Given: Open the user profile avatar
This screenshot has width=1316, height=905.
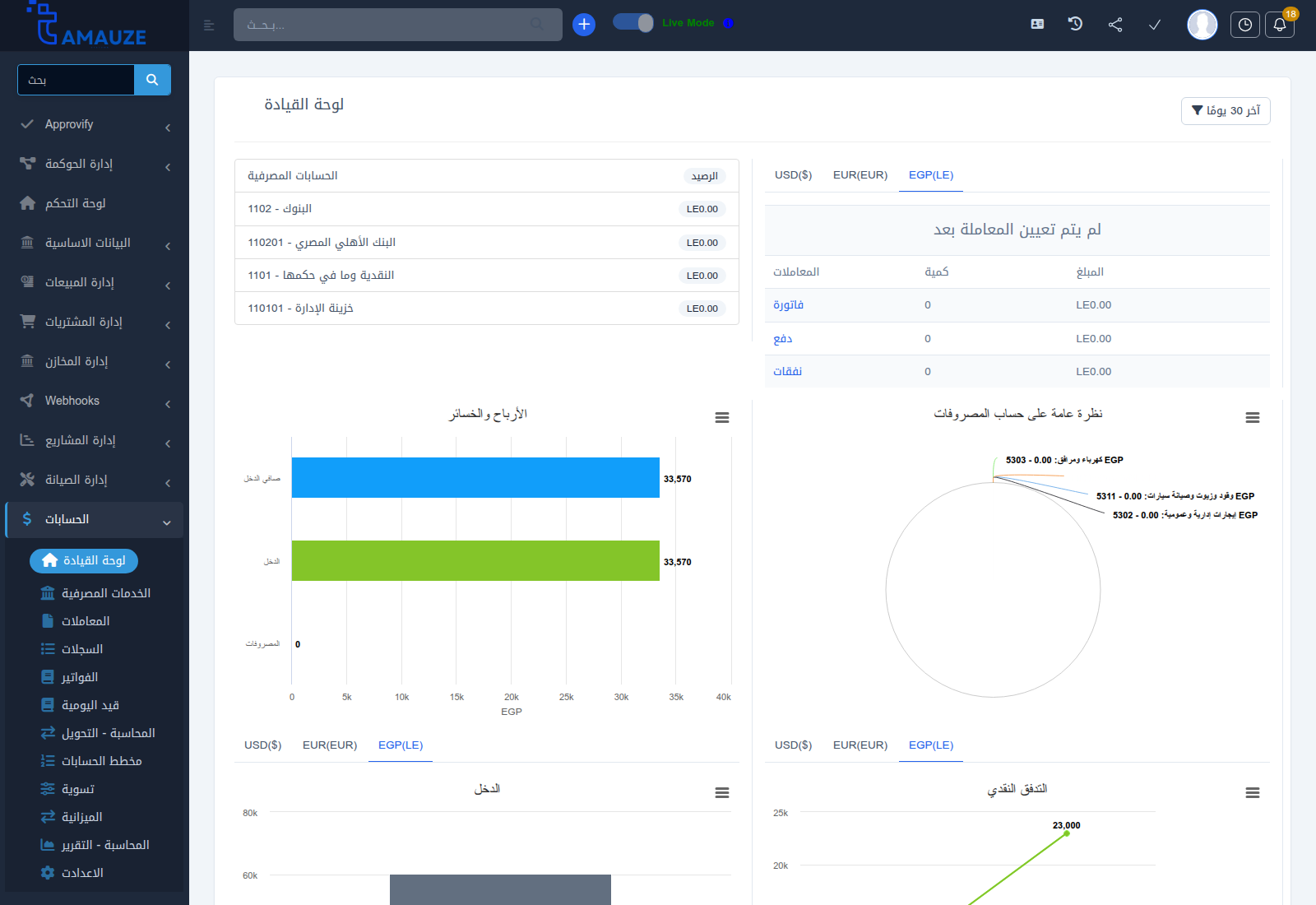Looking at the screenshot, I should (1202, 25).
